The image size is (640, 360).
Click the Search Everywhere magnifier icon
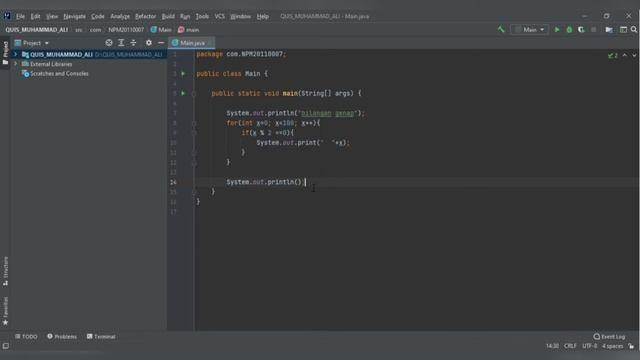click(634, 29)
